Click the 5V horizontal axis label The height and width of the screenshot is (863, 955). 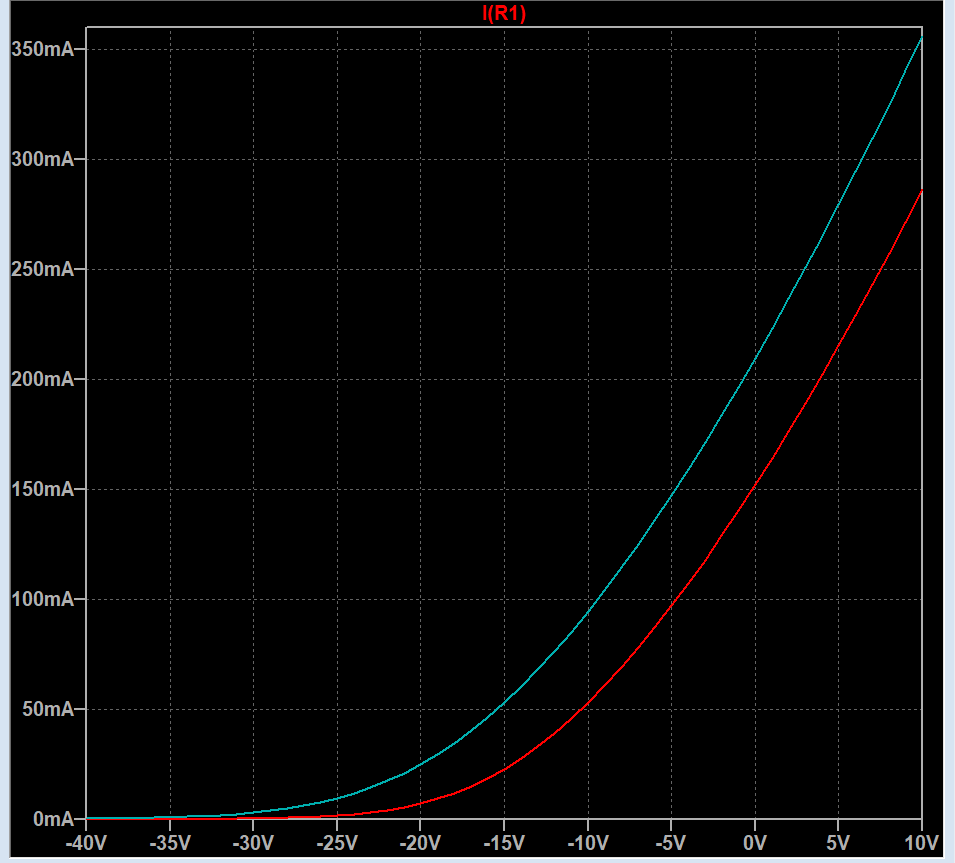pyautogui.click(x=838, y=844)
